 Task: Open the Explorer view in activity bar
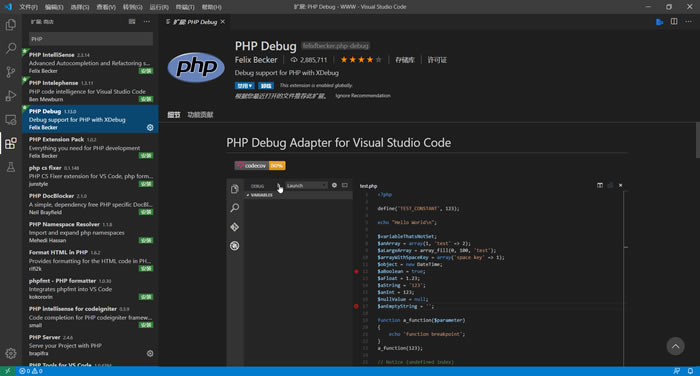11,25
